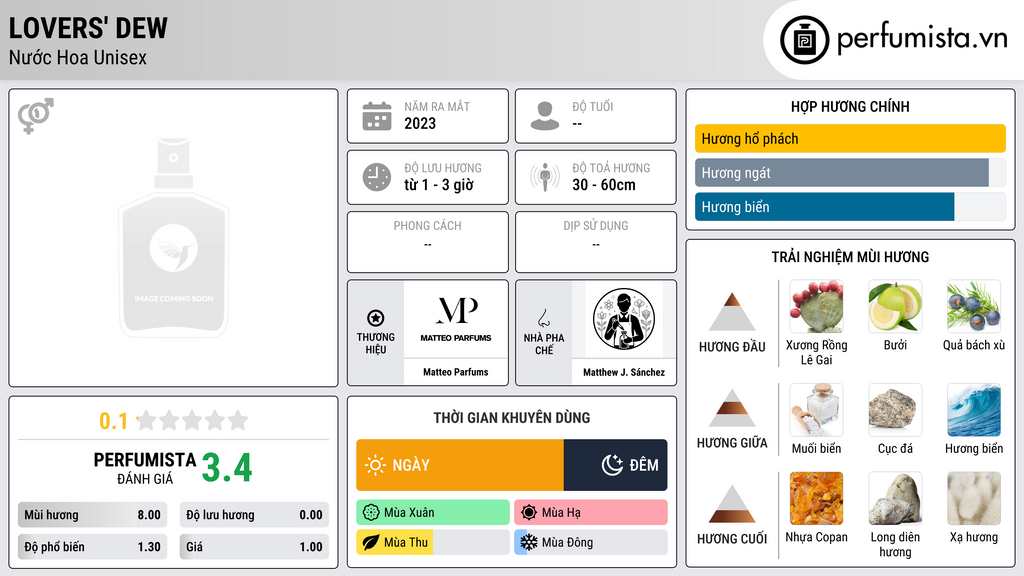Click the Mùi hương 8.00 score
The width and height of the screenshot is (1024, 576).
click(92, 515)
